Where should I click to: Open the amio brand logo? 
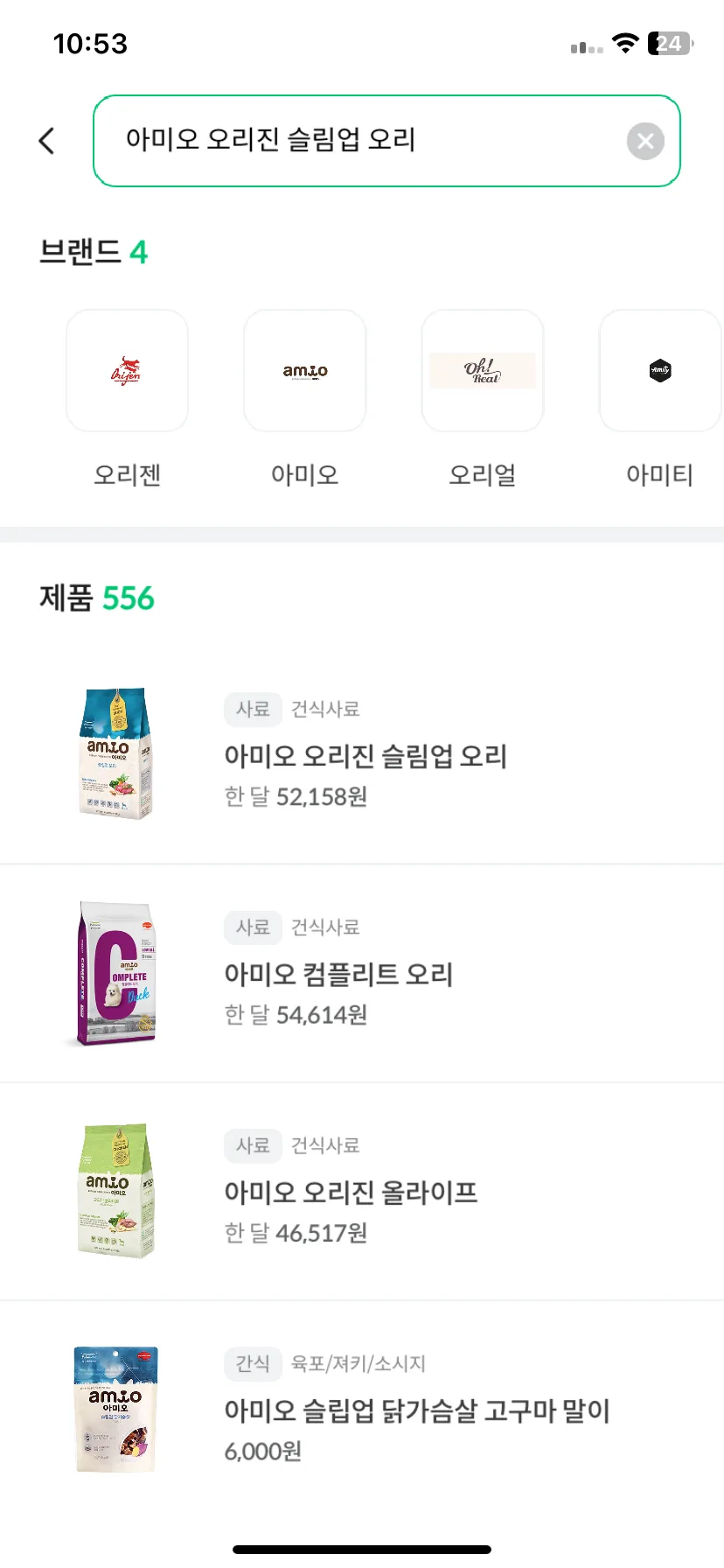point(305,371)
